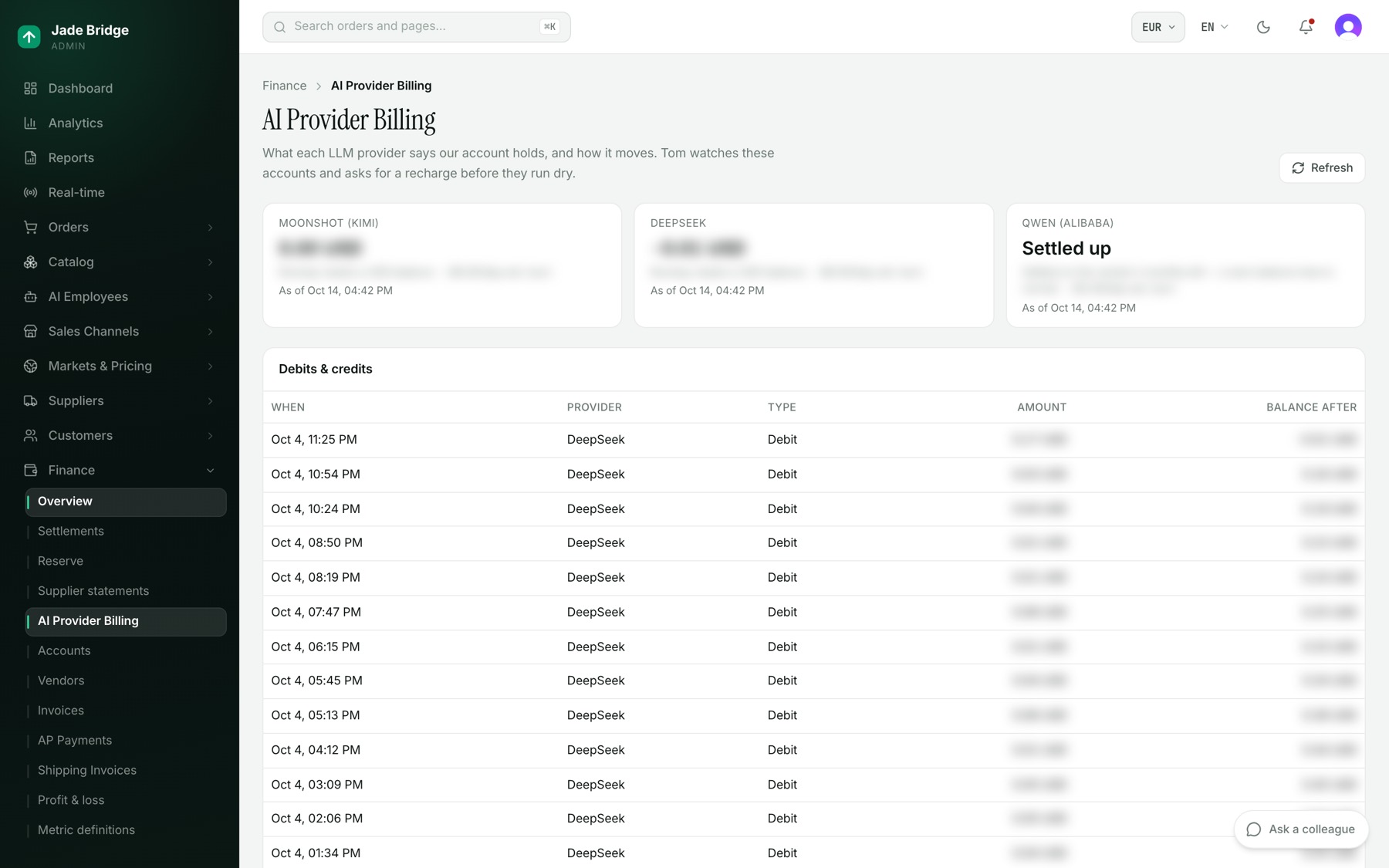Expand the Catalog submenu chevron
This screenshot has width=1389, height=868.
210,262
